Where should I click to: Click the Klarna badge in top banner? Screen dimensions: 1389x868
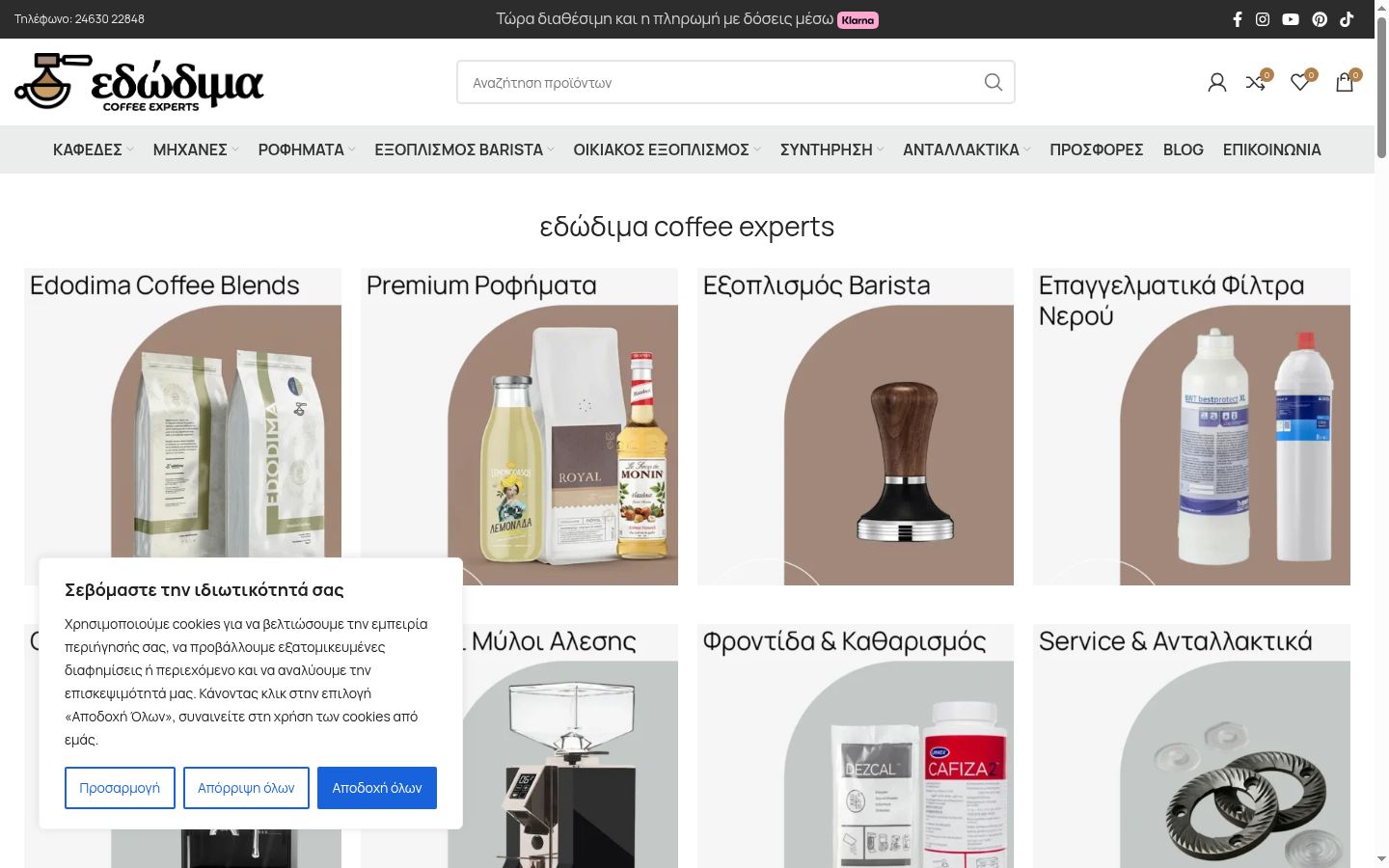(x=858, y=20)
